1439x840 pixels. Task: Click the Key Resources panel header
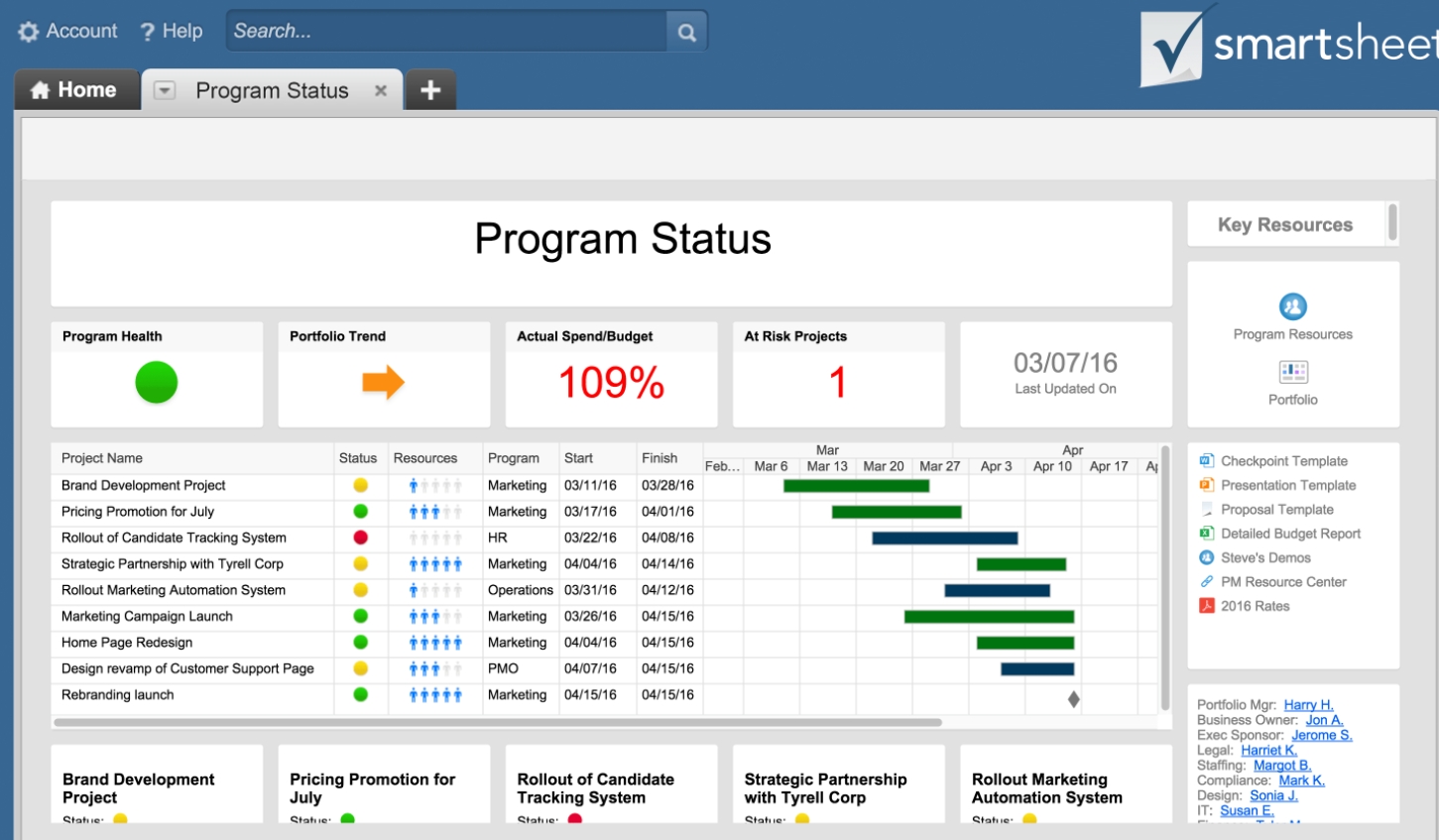coord(1285,225)
